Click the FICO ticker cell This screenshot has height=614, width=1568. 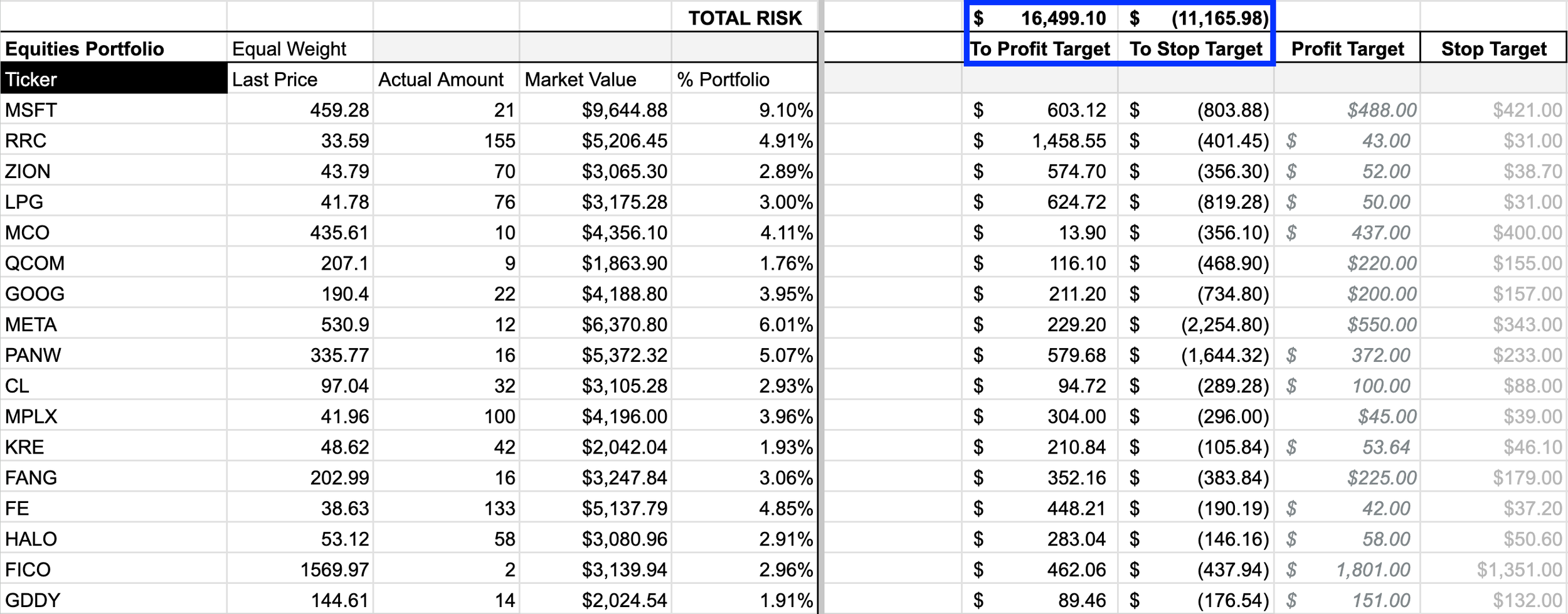coord(114,569)
